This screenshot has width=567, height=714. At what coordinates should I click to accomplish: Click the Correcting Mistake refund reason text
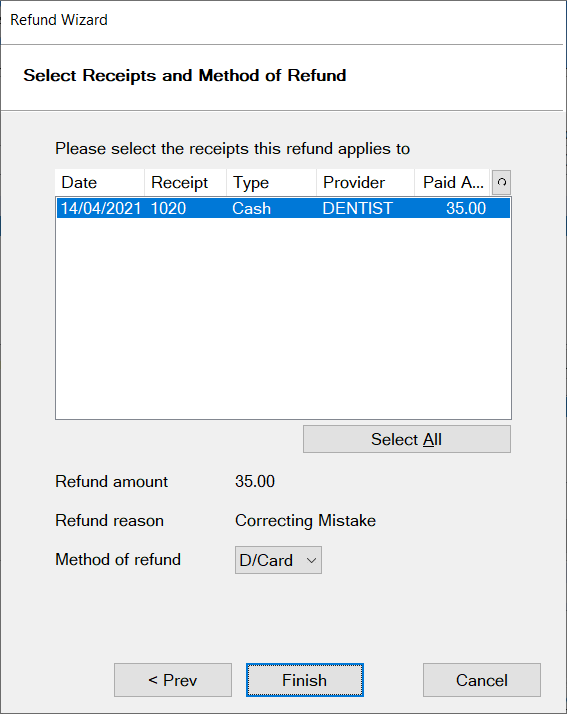coord(305,520)
